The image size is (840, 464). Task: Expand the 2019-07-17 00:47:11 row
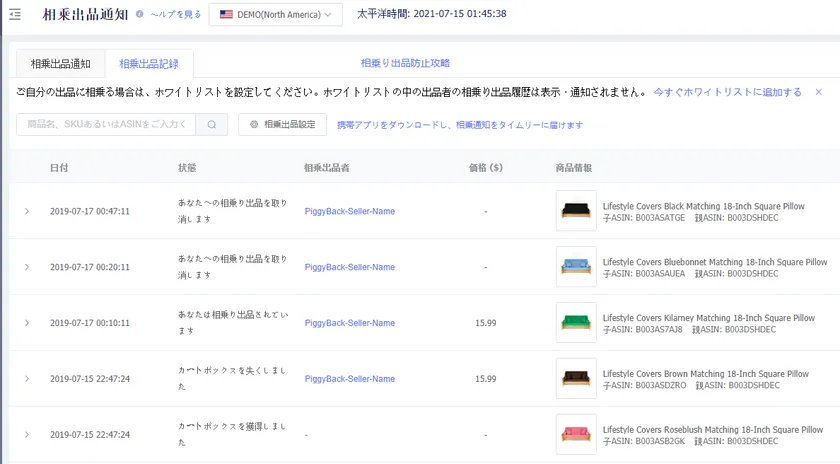click(x=27, y=211)
